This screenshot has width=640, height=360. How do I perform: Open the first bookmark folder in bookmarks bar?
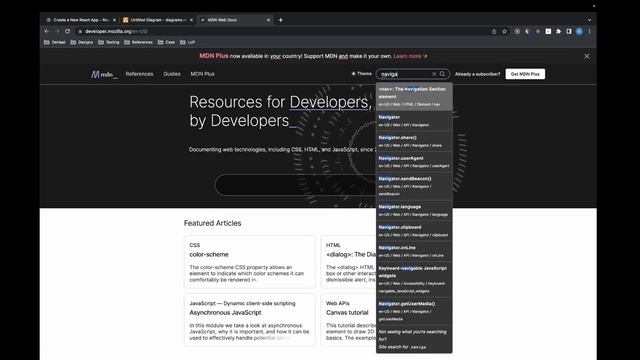click(55, 42)
